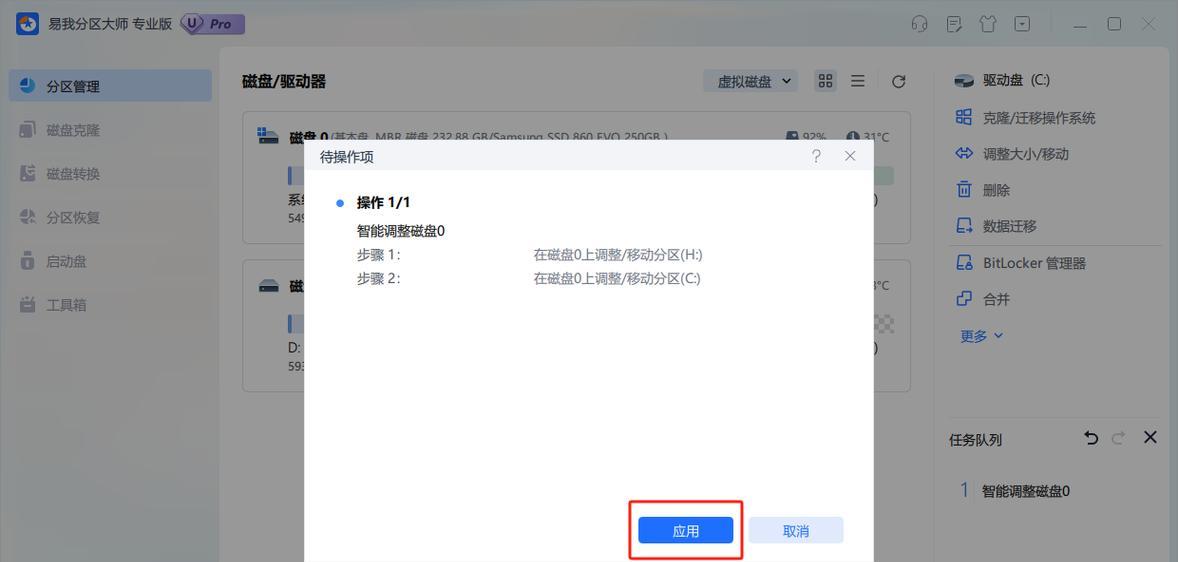Click the second disk's drive icon
The height and width of the screenshot is (562, 1178).
click(268, 286)
